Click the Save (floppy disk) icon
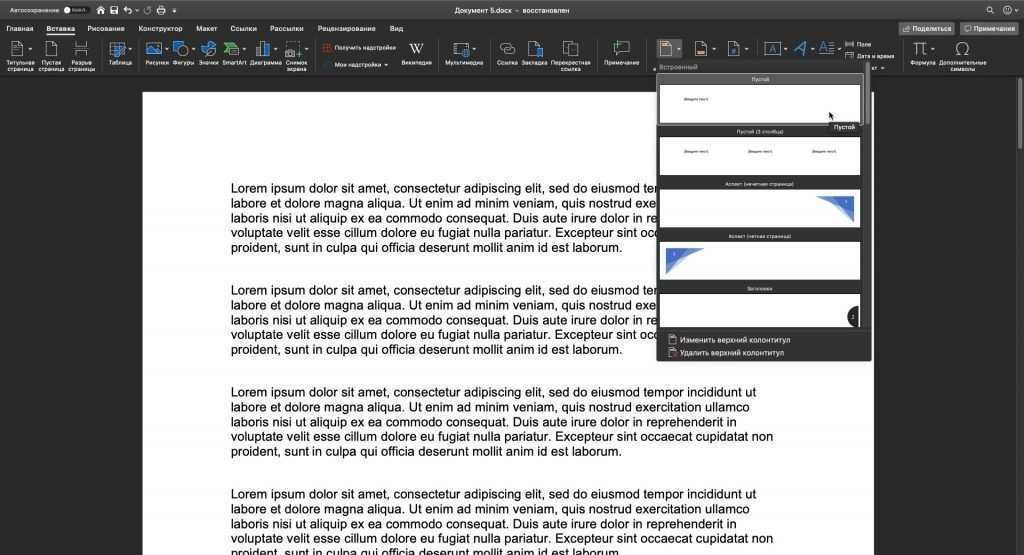 [114, 10]
